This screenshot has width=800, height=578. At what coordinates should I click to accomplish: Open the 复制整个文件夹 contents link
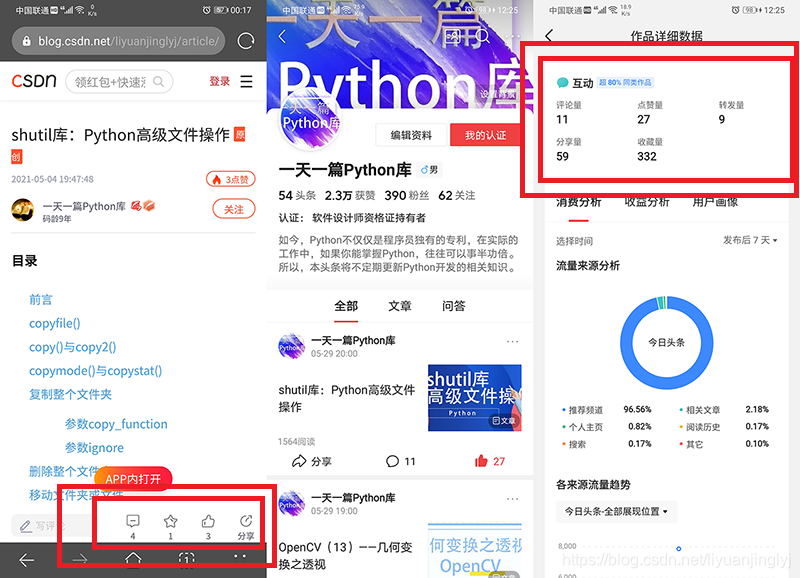70,394
